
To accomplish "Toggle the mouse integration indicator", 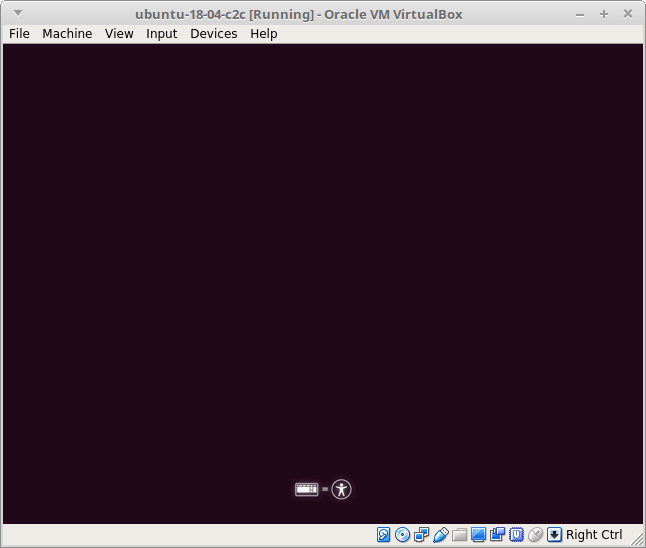I will coord(536,535).
